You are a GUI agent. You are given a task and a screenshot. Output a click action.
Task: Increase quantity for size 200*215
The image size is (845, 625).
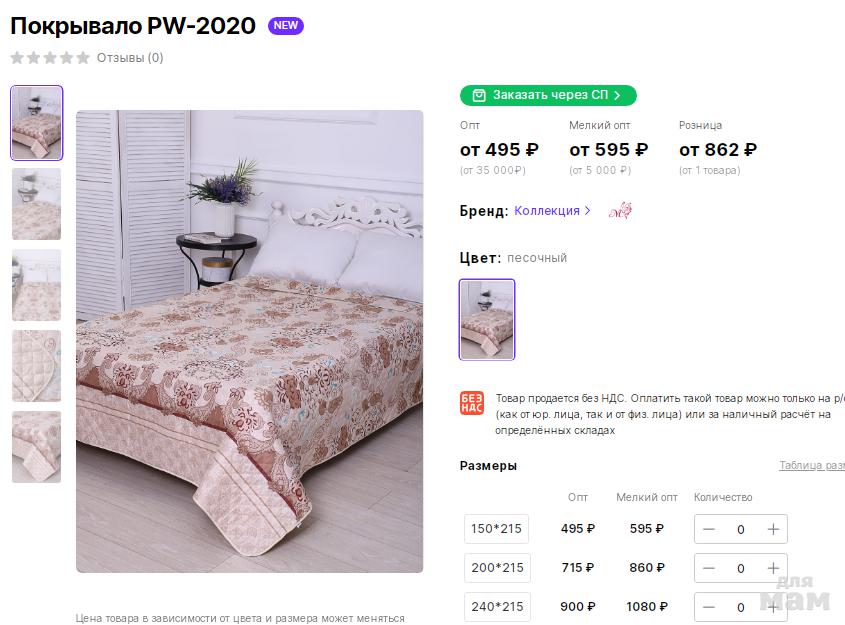pyautogui.click(x=773, y=568)
